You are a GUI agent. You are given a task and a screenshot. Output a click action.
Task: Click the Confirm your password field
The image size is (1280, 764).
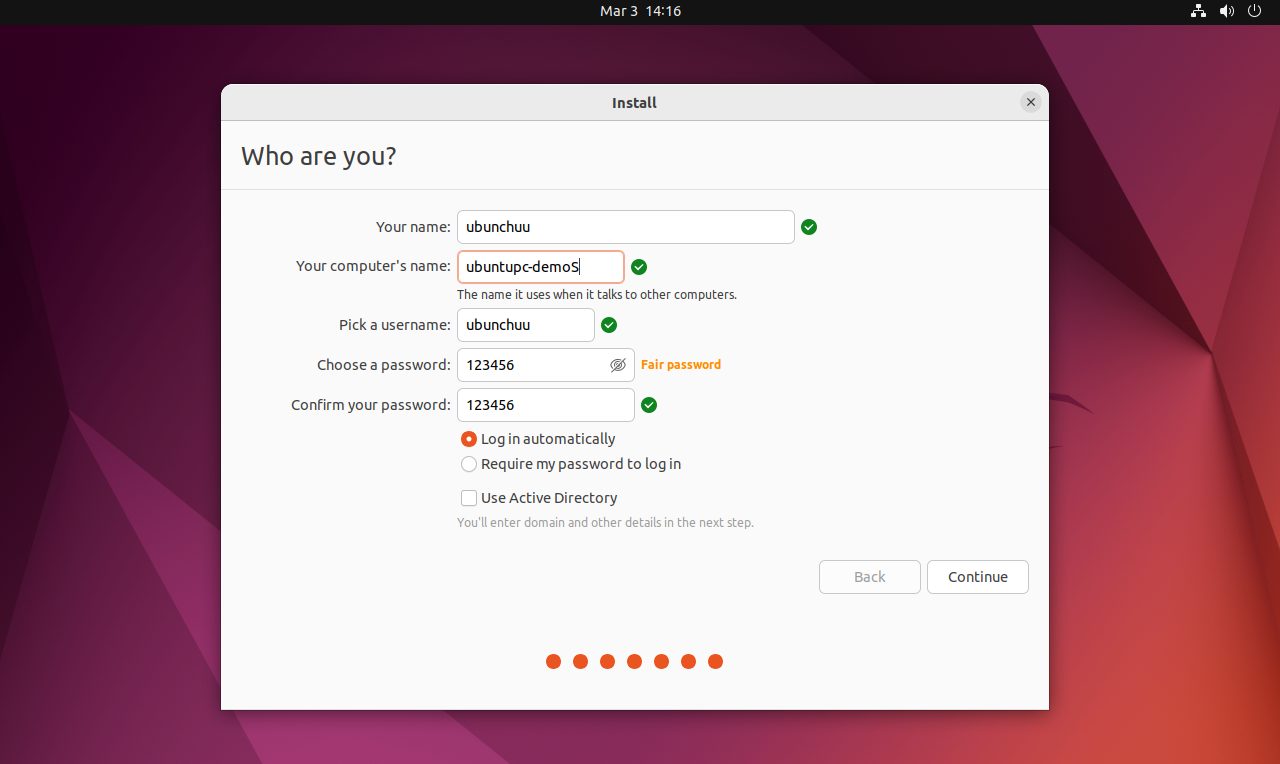click(x=545, y=405)
